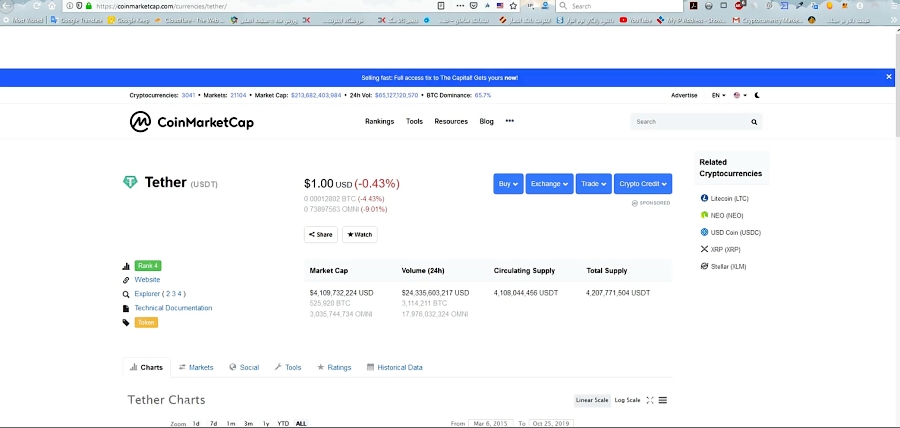Click the eyedropper extension icon
The width and height of the screenshot is (900, 428).
pos(800,6)
